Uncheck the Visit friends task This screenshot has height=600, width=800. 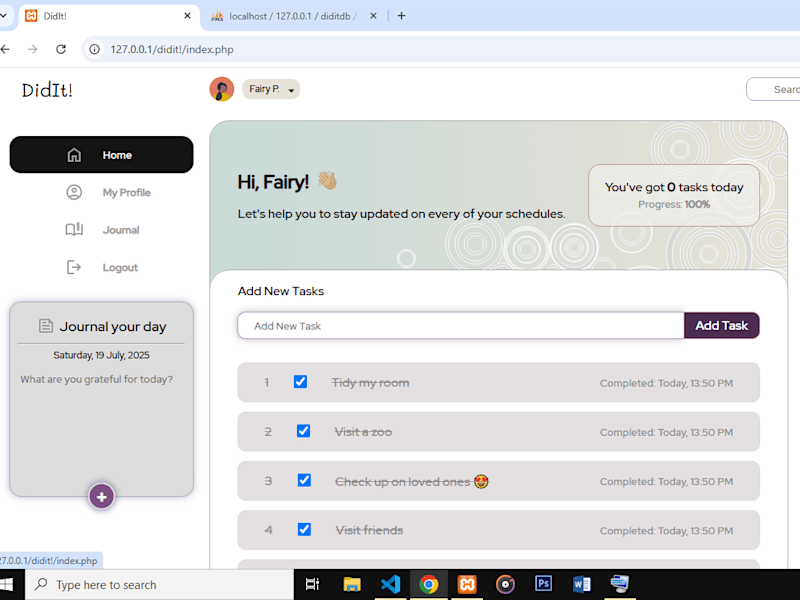[305, 530]
